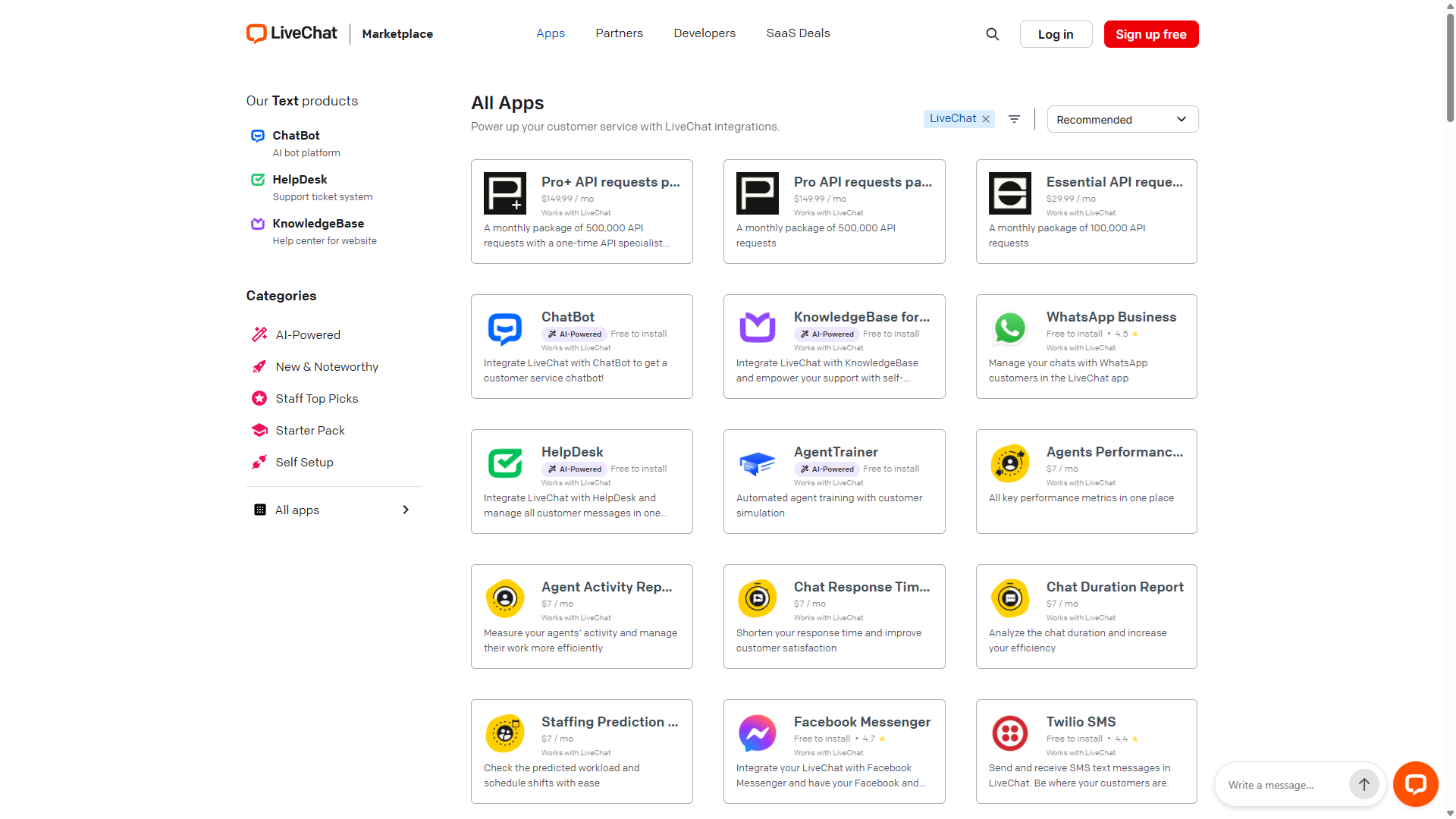
Task: Open the Chat Duration Report title
Action: [1115, 587]
